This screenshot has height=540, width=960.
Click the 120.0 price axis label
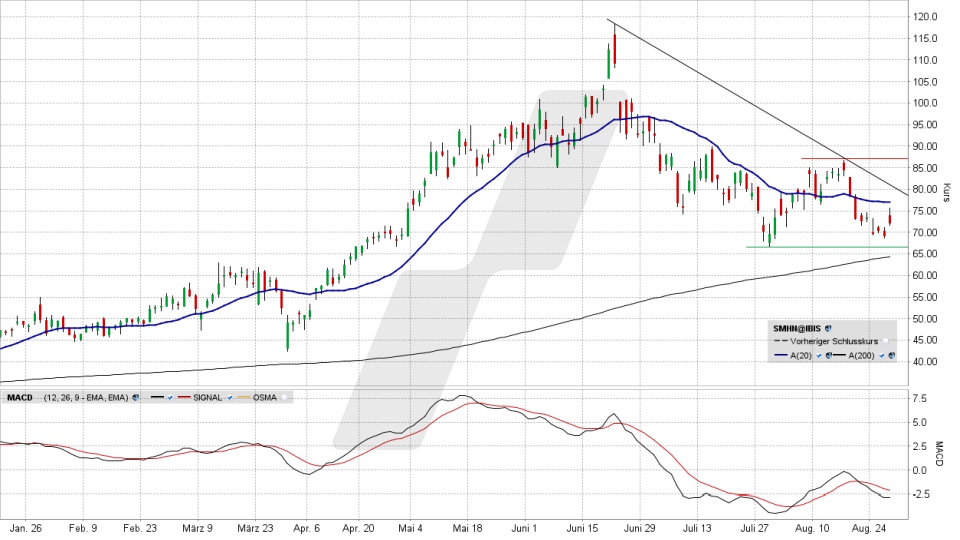pyautogui.click(x=927, y=17)
